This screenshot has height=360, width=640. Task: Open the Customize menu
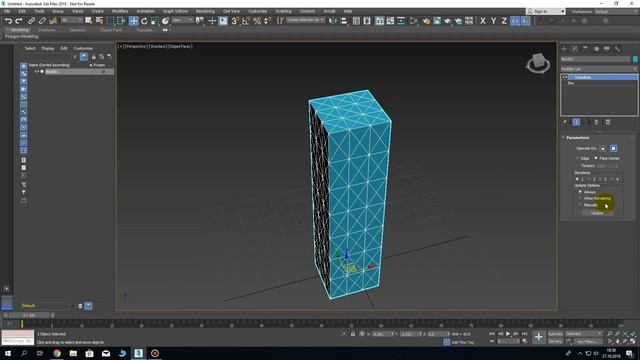(x=257, y=11)
